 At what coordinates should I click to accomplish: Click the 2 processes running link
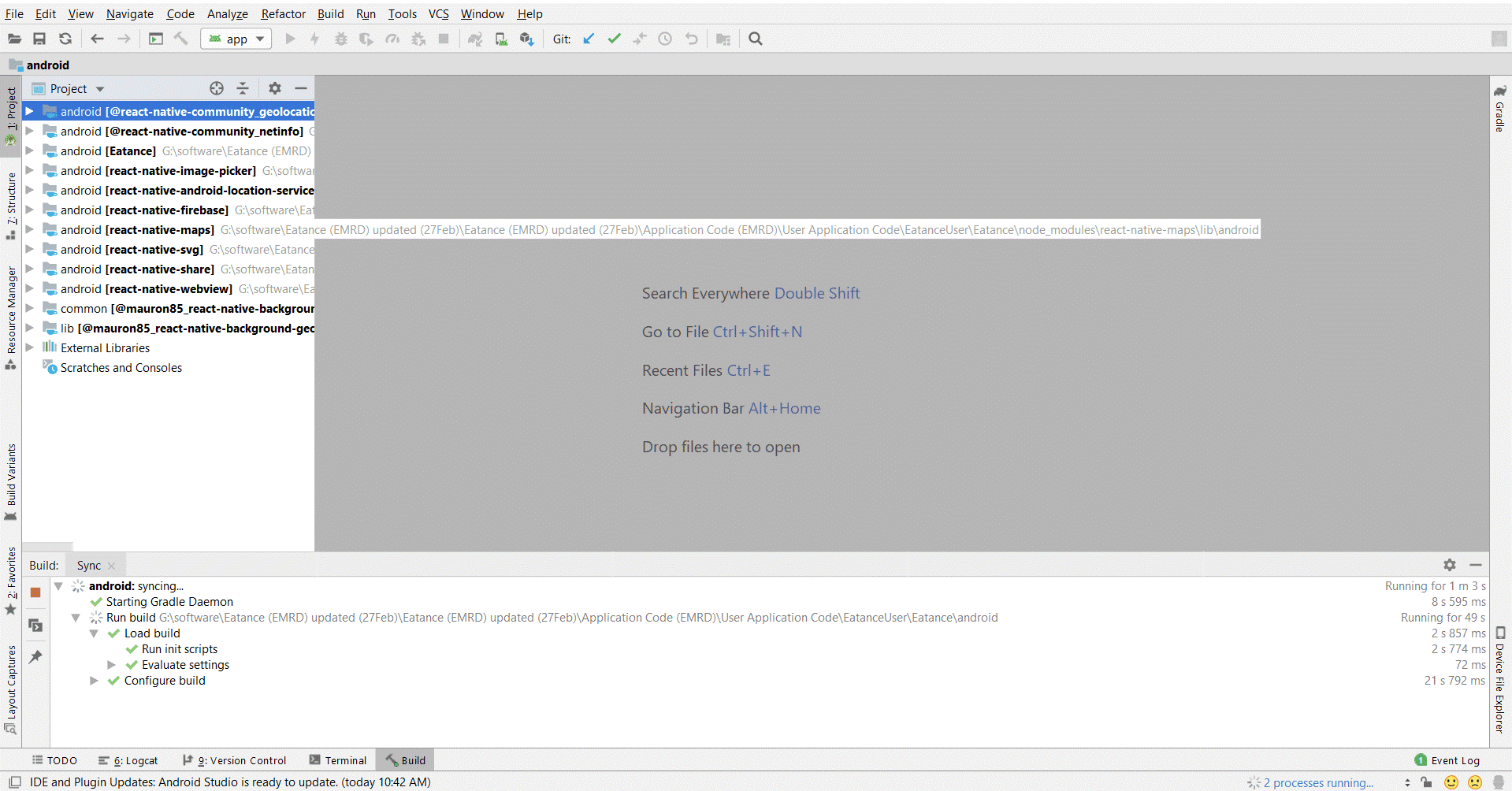[1317, 782]
